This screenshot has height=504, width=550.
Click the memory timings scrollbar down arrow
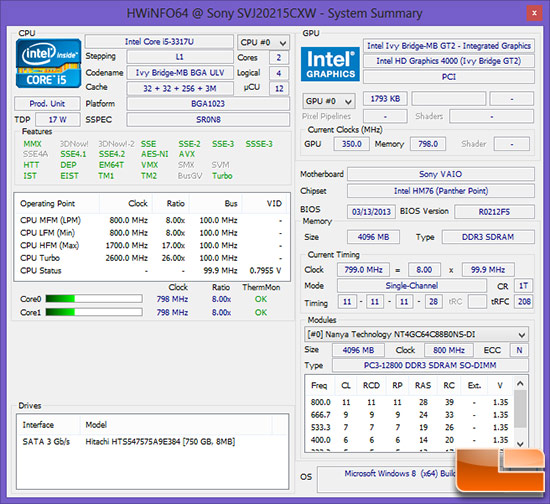521,444
